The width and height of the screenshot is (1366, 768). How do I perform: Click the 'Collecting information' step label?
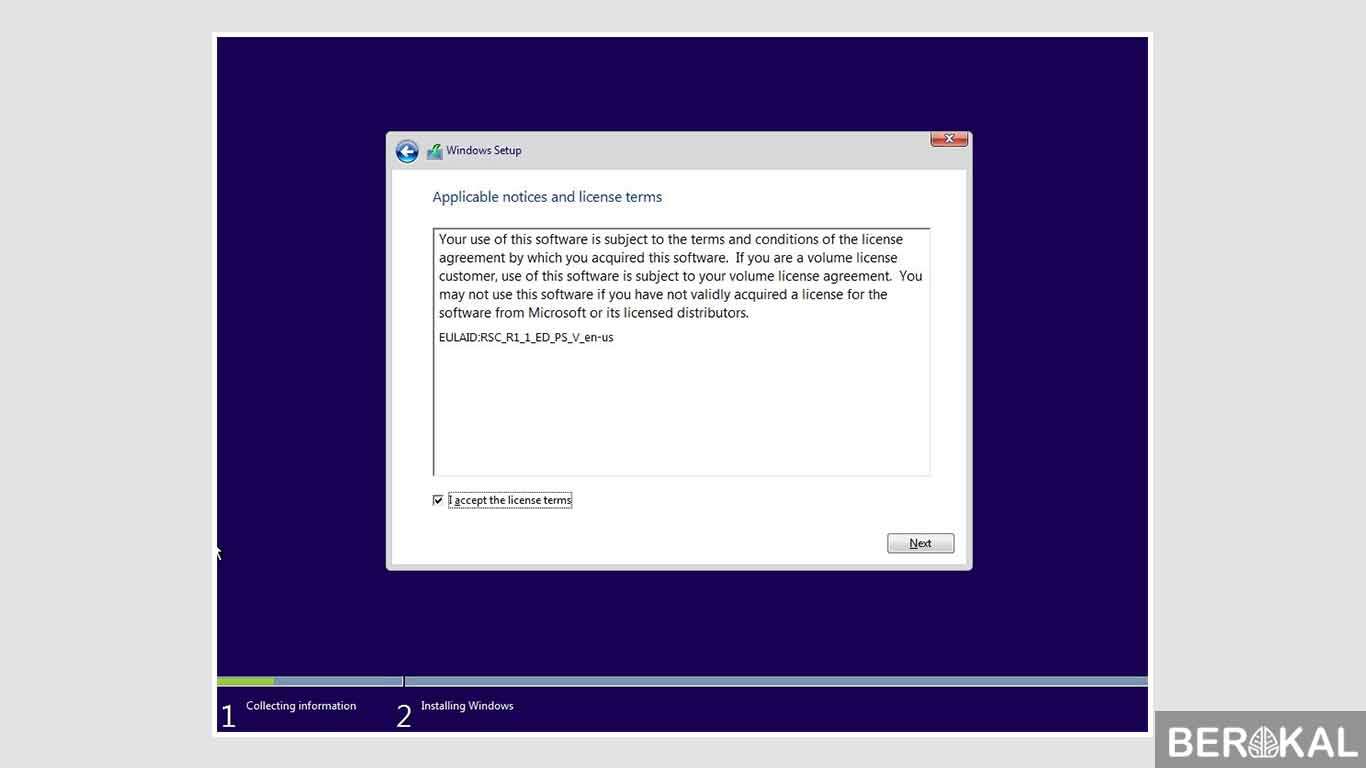pos(301,706)
